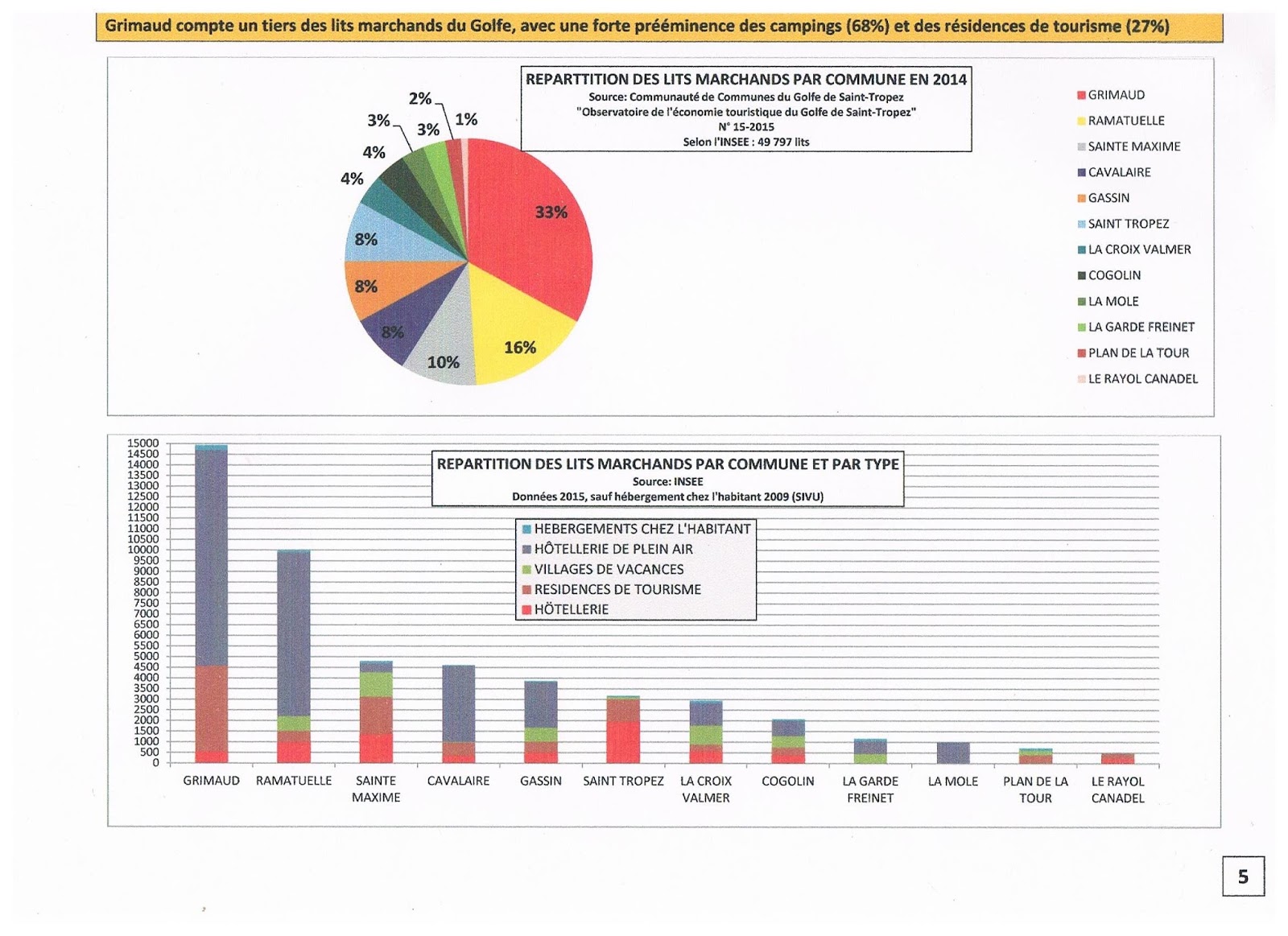The width and height of the screenshot is (1288, 936).
Task: Click the HÔTELLERIE DE PLEIN AIR legend swatch
Action: pos(526,550)
